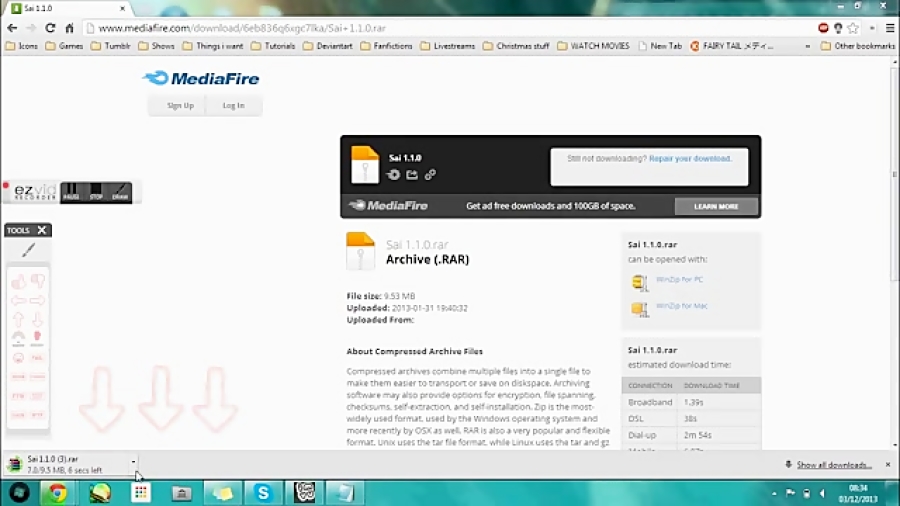Image resolution: width=900 pixels, height=506 pixels.
Task: Pick the right arrow stamp
Action: point(38,300)
